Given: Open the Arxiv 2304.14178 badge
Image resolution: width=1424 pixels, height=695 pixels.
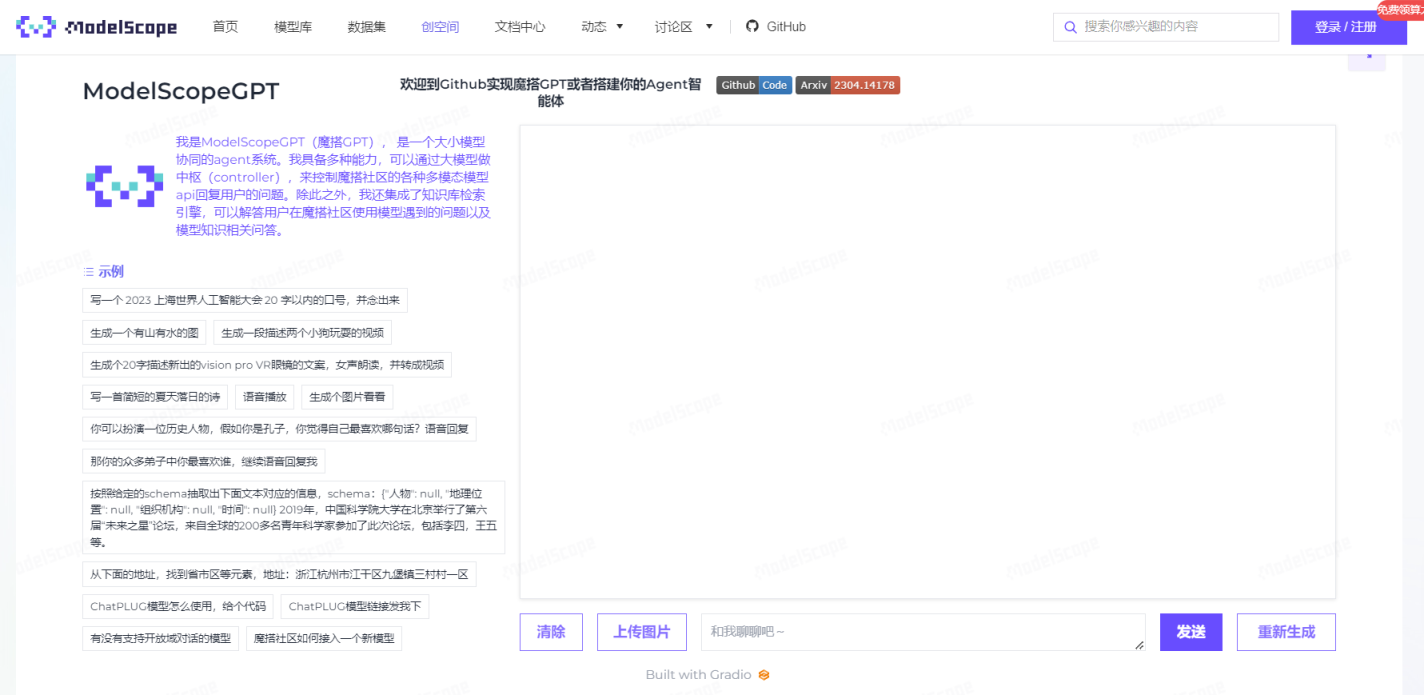Looking at the screenshot, I should pyautogui.click(x=847, y=85).
